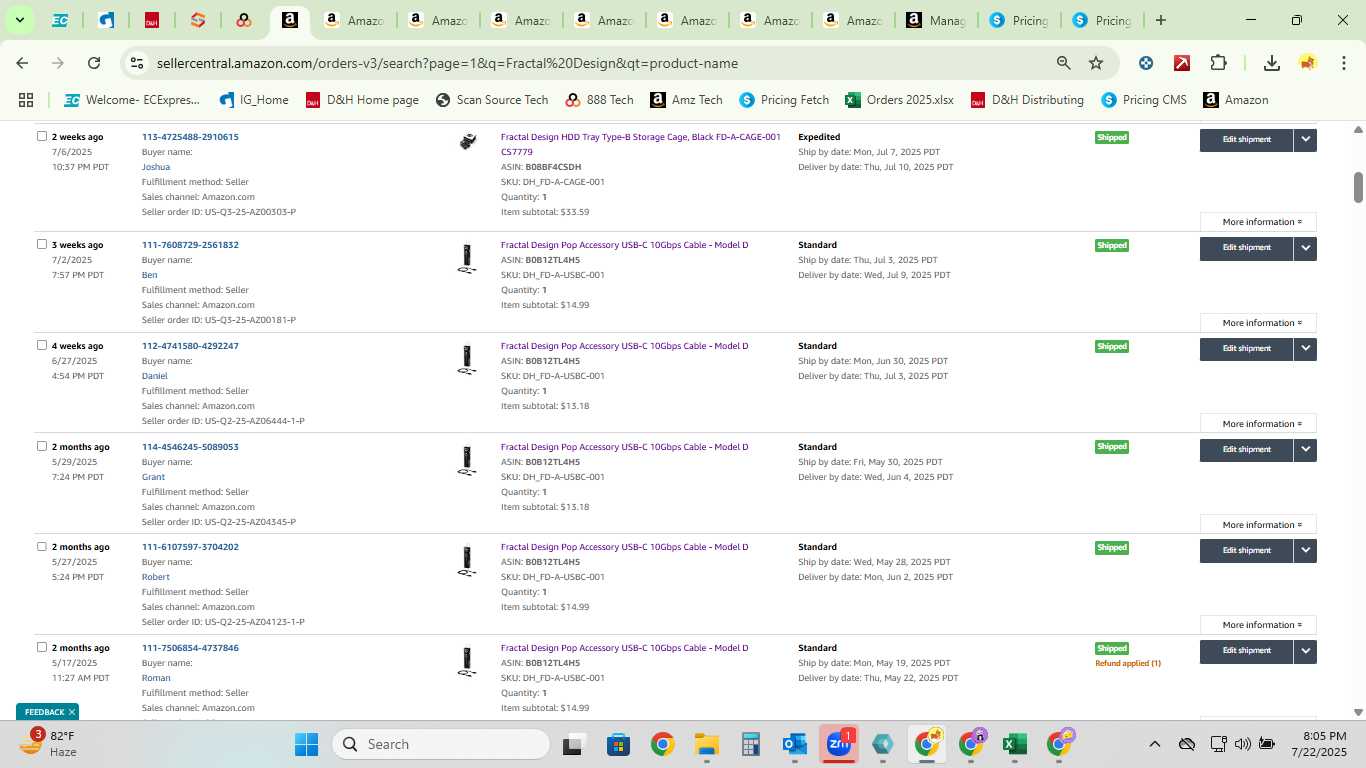The height and width of the screenshot is (768, 1366).
Task: Click the zoom magnifier icon in address bar
Action: [x=1063, y=63]
